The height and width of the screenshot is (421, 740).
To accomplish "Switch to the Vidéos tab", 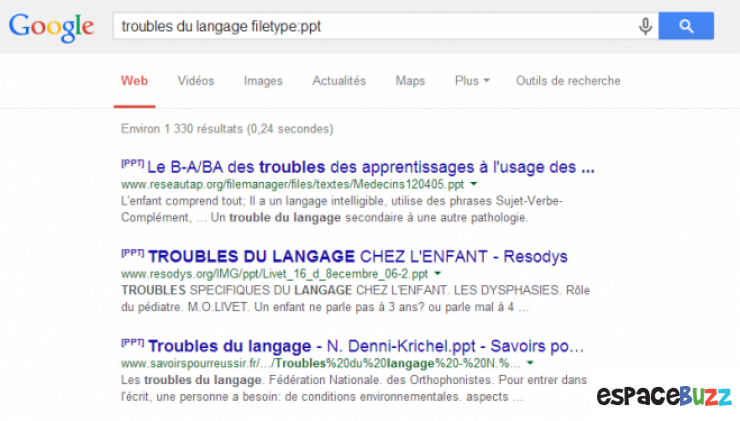I will 196,81.
